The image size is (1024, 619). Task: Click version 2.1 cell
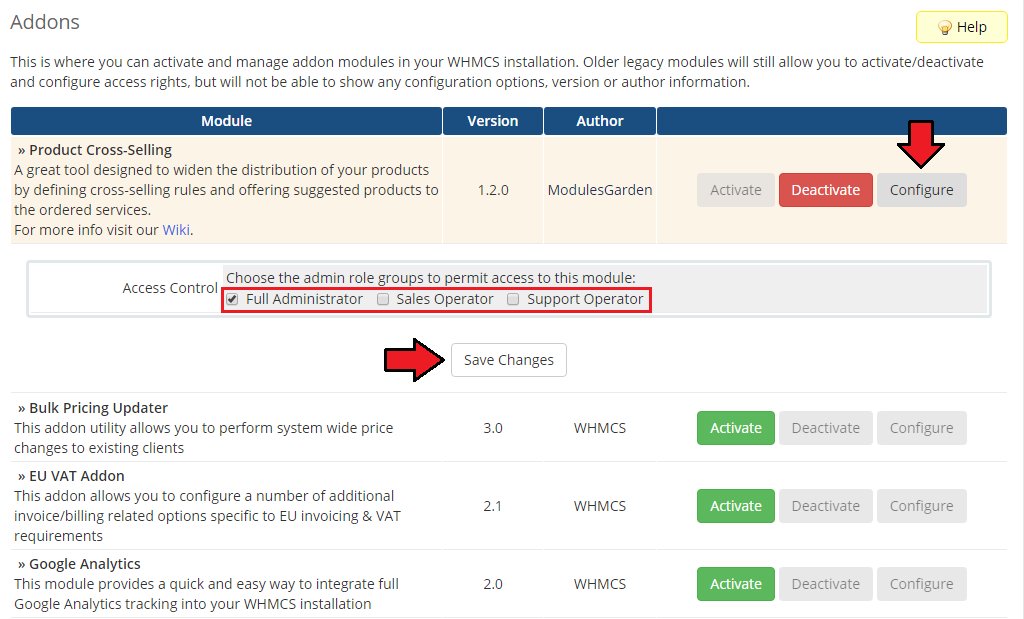pyautogui.click(x=493, y=506)
